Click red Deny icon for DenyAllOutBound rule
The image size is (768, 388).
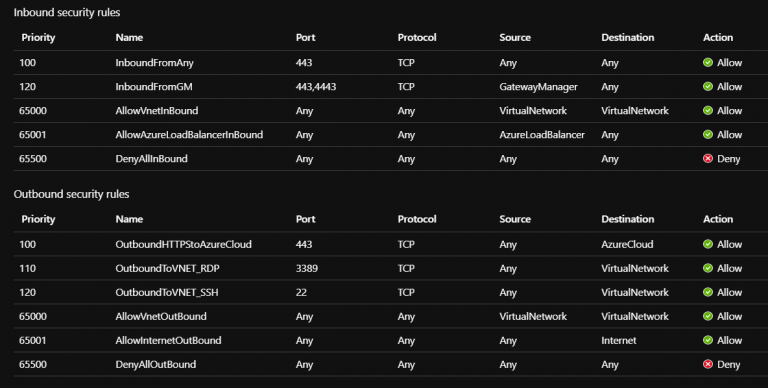(708, 364)
